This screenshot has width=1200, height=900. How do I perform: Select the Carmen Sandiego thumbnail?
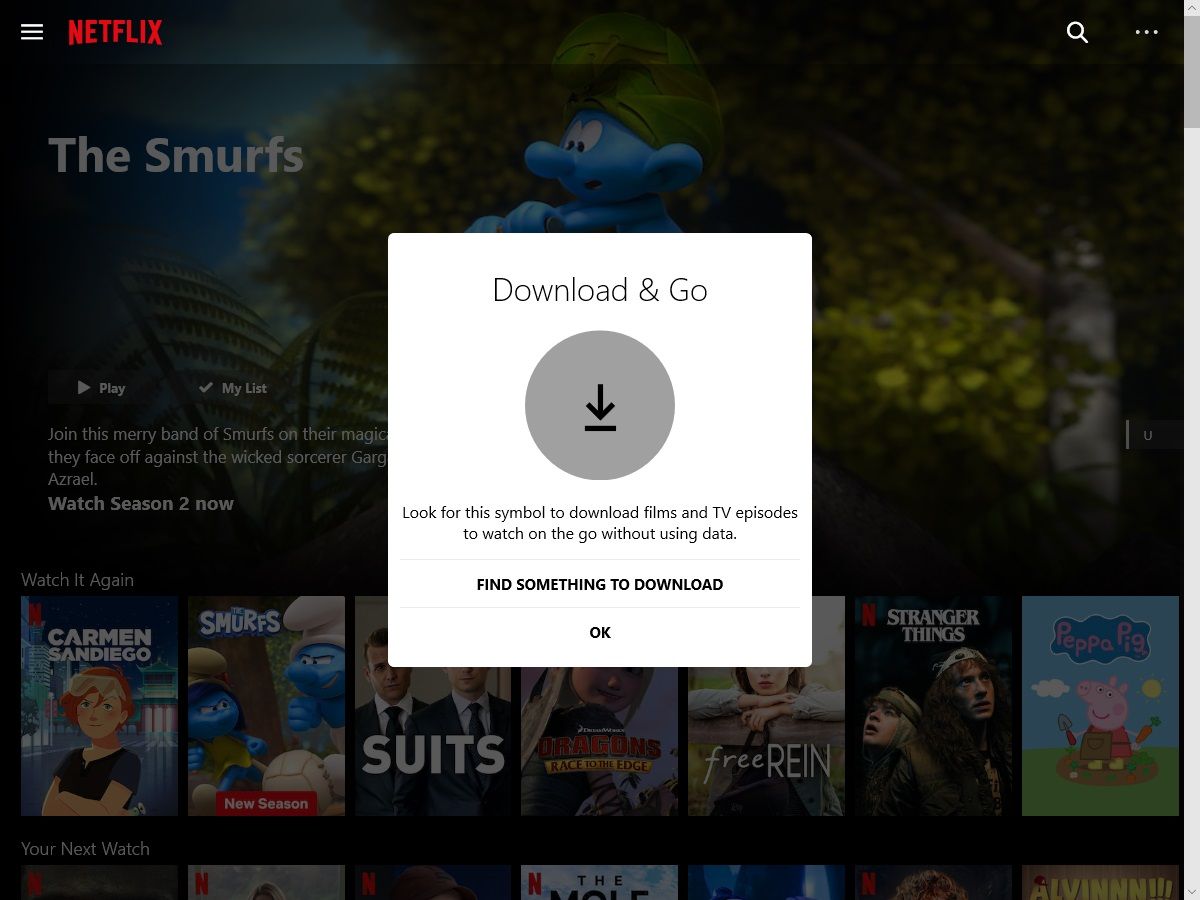tap(99, 705)
